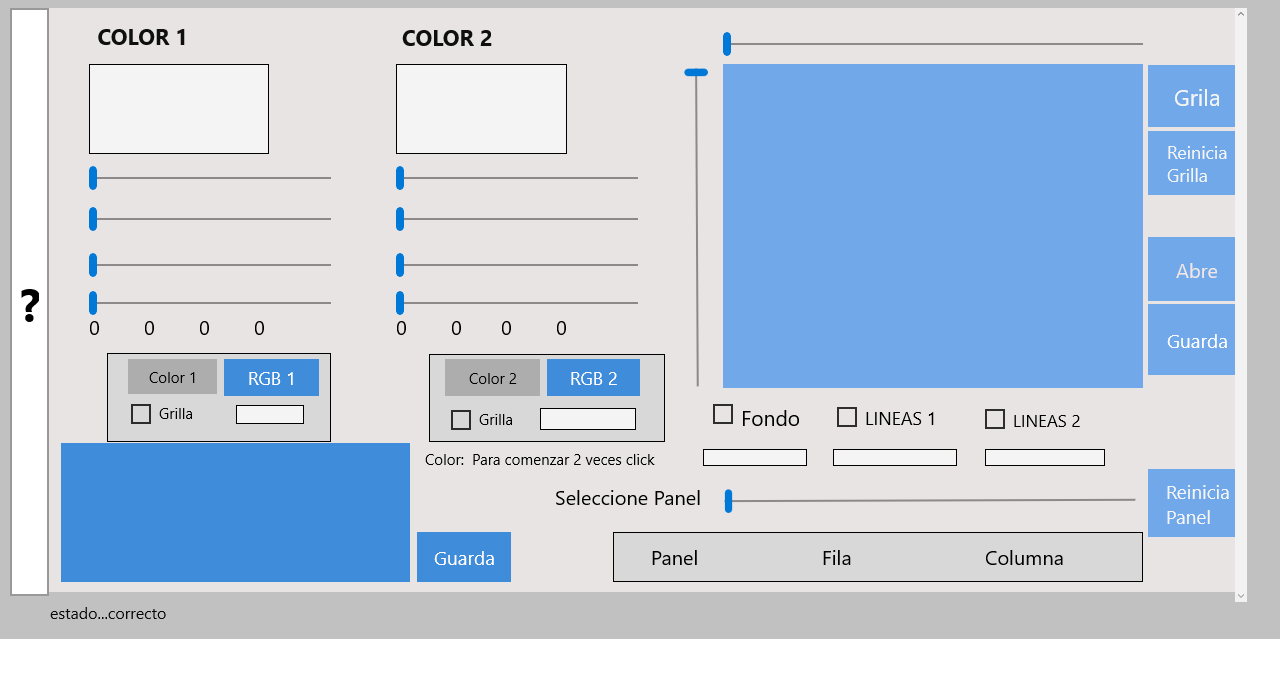Tick the Grilla checkbox under Color 2
The height and width of the screenshot is (679, 1280).
click(461, 420)
